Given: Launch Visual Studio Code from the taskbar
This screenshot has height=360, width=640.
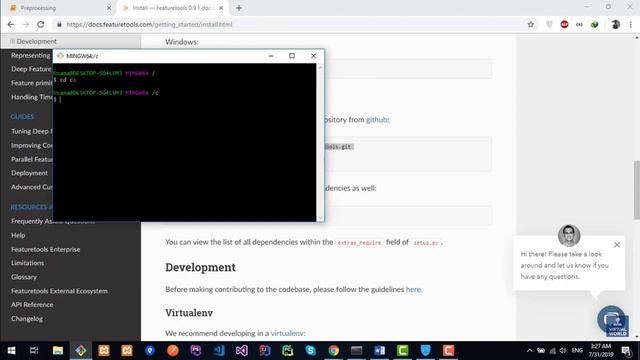Looking at the screenshot, I should pyautogui.click(x=219, y=351).
